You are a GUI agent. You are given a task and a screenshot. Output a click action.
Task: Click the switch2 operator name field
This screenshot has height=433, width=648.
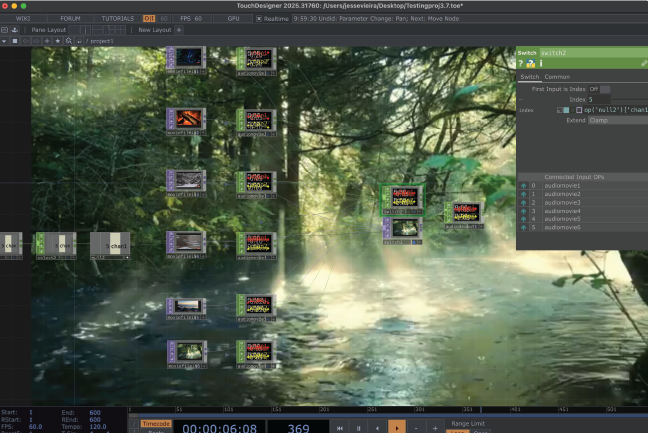(593, 53)
